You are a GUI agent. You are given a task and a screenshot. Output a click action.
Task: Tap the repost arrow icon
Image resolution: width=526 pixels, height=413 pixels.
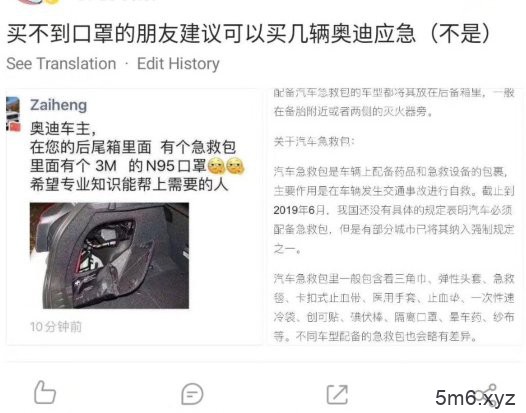(x=337, y=395)
